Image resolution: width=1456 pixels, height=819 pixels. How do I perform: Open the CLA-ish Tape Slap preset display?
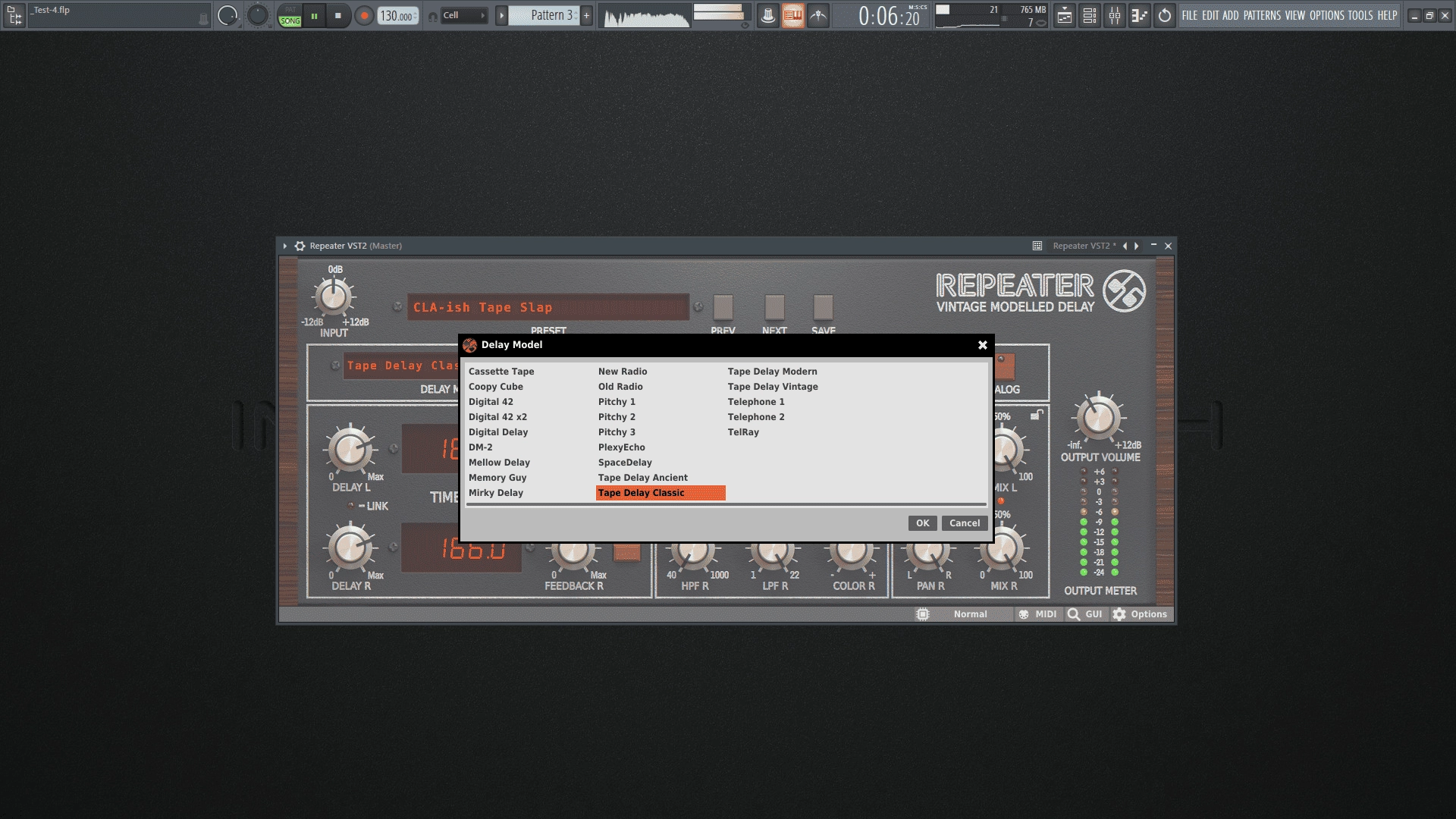click(548, 307)
